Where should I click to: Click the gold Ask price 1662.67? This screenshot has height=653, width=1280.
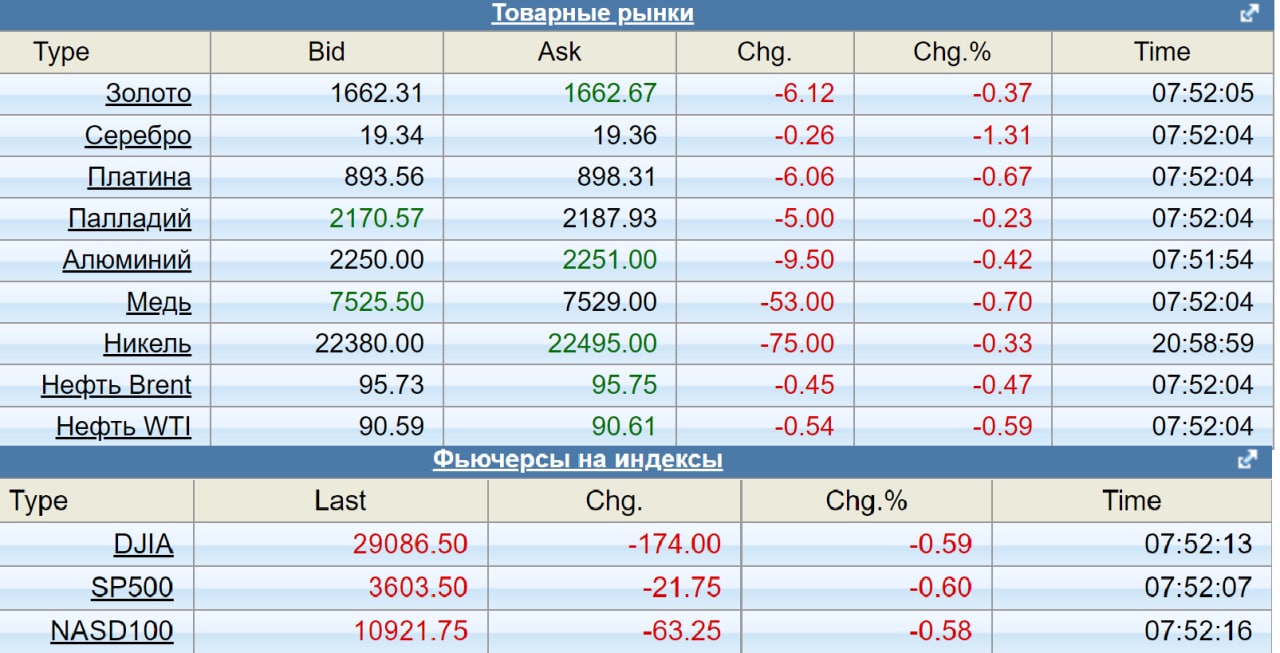[x=610, y=94]
